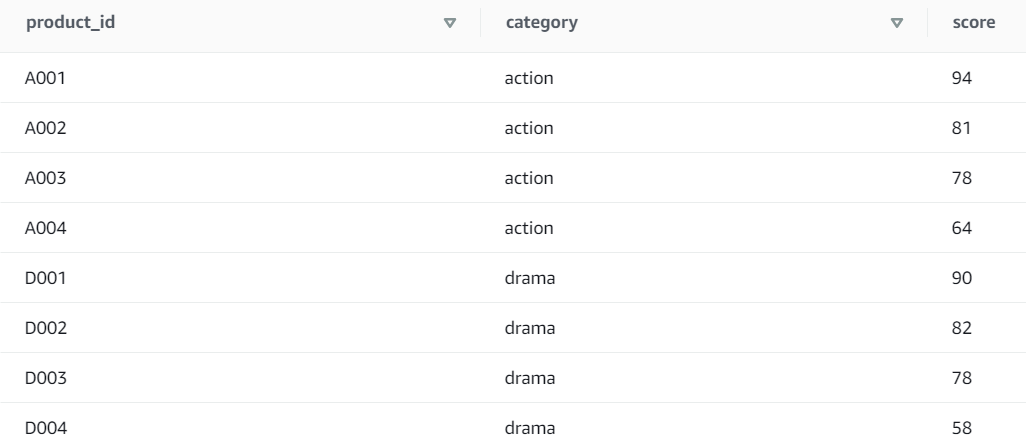Screen dimensions: 1026x446
Task: Click the score value 58
Action: [x=962, y=428]
